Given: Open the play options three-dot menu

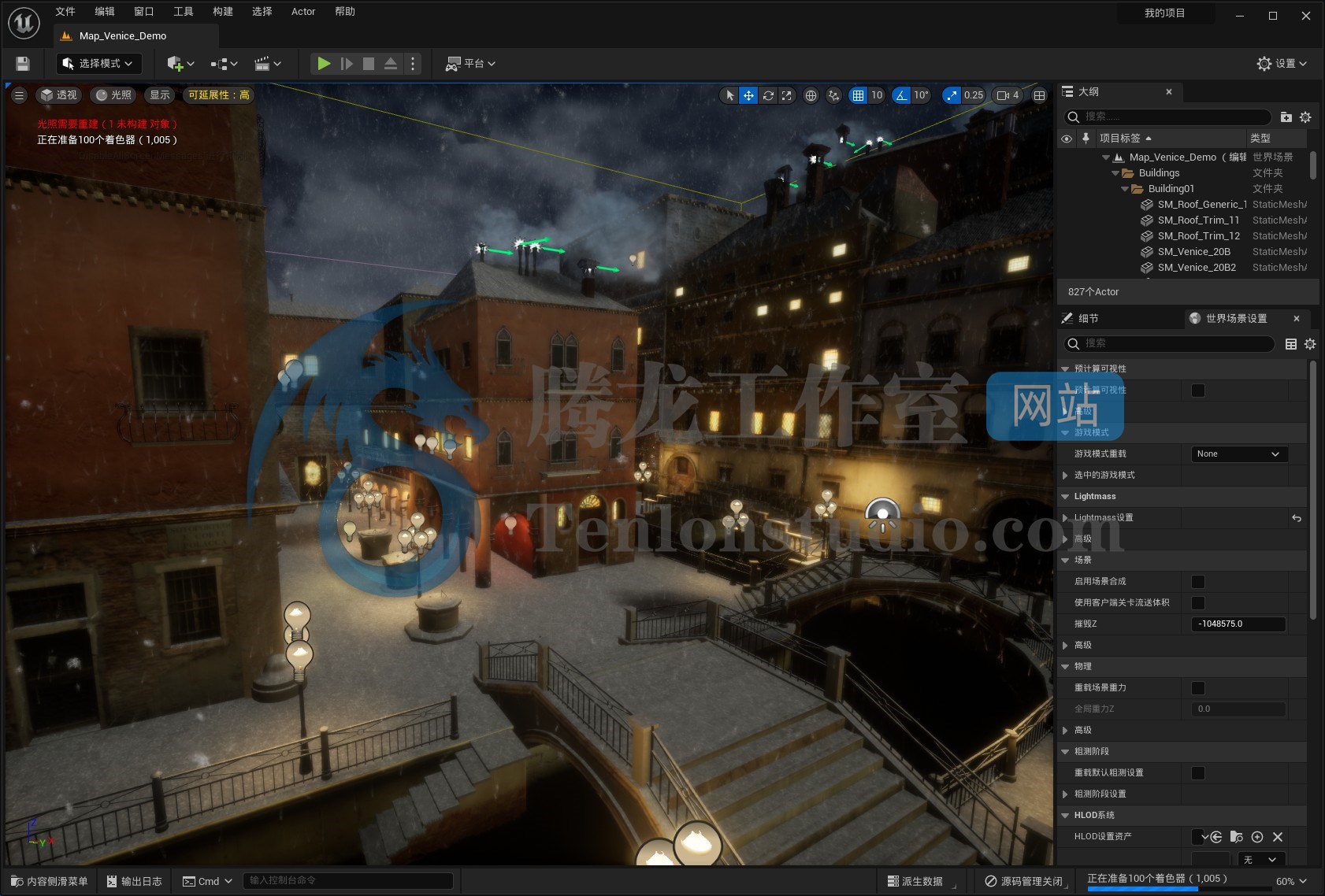Looking at the screenshot, I should coord(413,64).
